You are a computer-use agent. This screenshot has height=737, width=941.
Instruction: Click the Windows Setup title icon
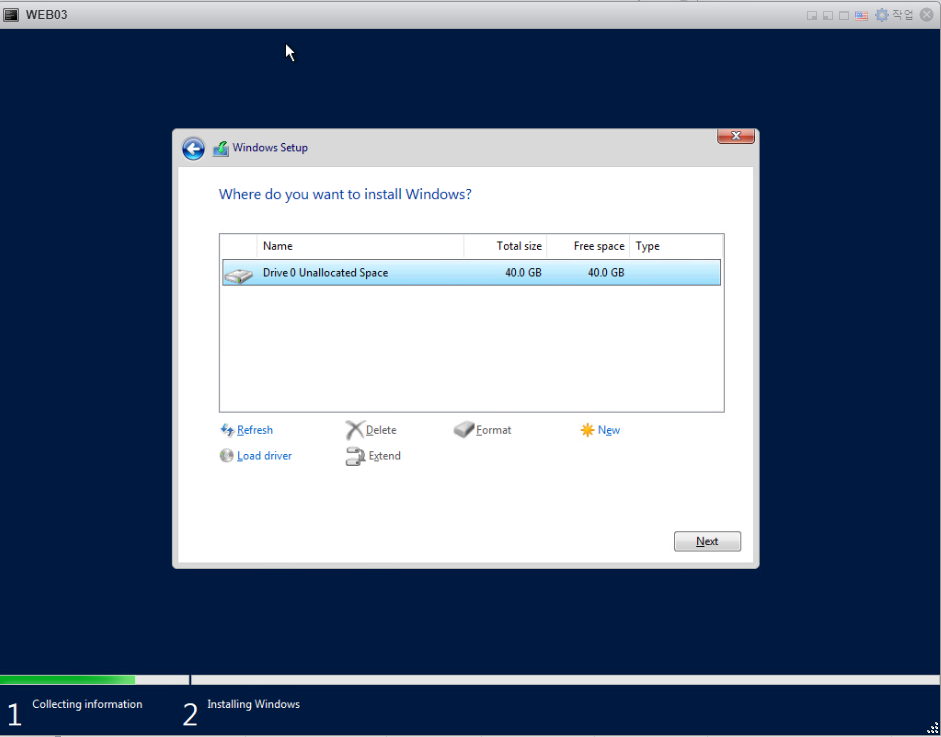point(221,148)
